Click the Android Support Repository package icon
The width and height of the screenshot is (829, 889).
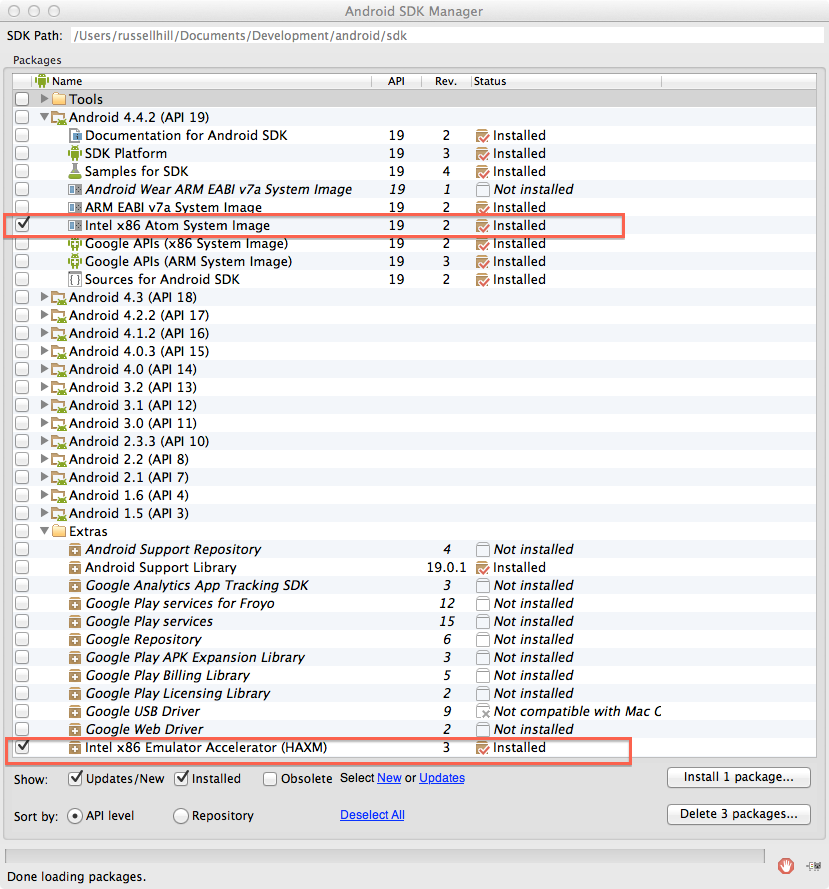[75, 549]
